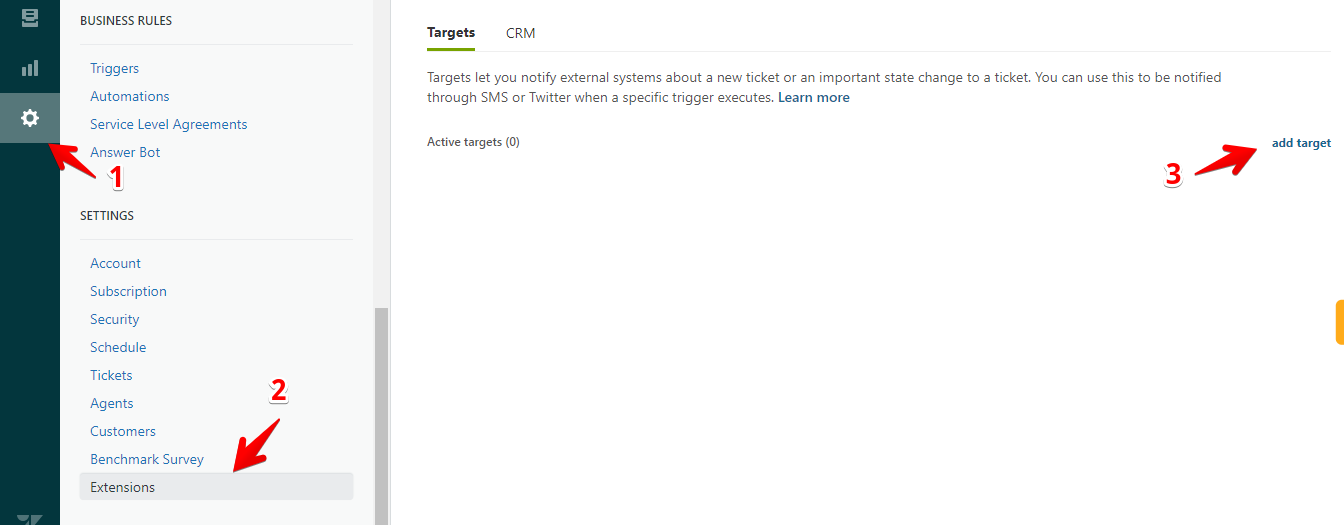The image size is (1344, 525).
Task: Select the Extensions menu item
Action: point(122,487)
